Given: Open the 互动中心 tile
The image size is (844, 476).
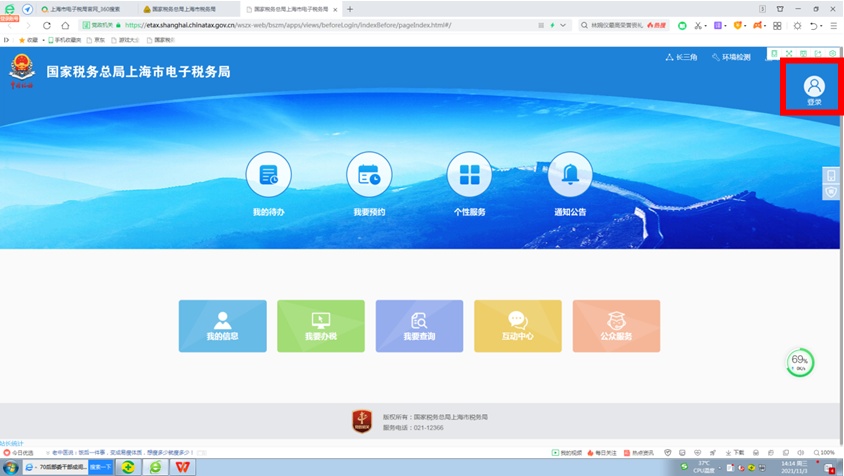Looking at the screenshot, I should coord(517,326).
